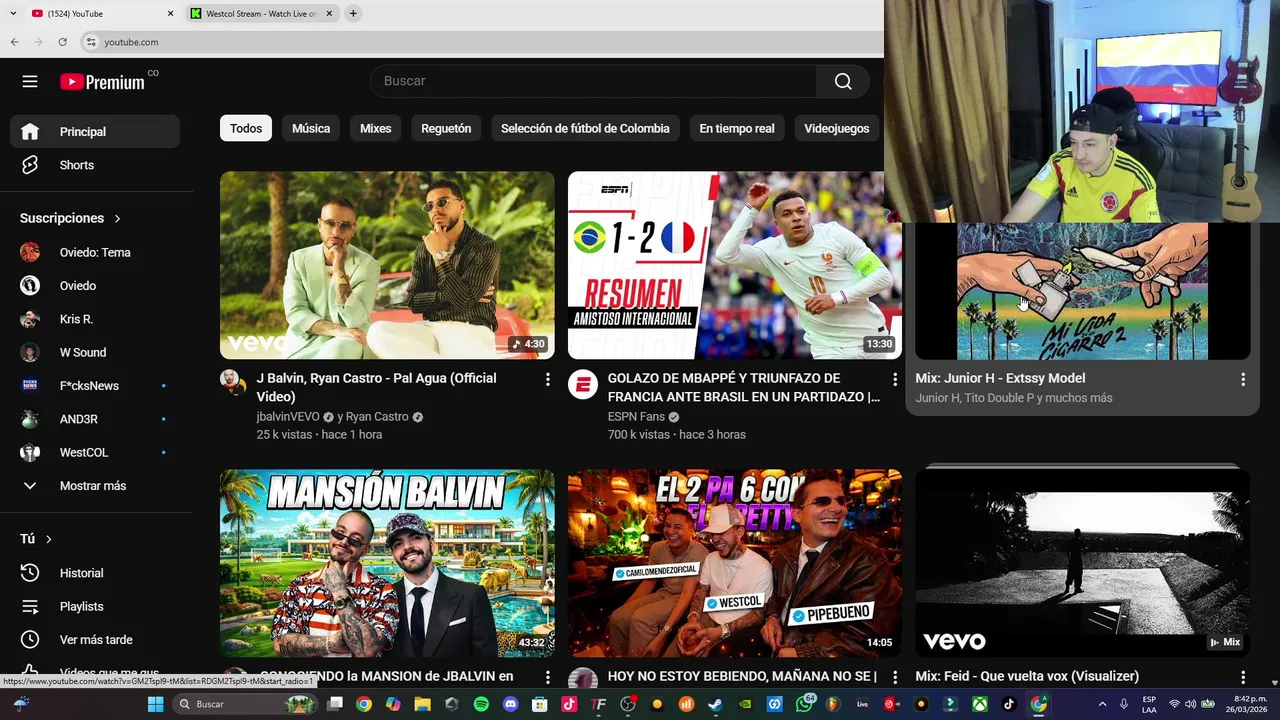The image size is (1280, 720).
Task: Switch to Westcol Stream browser tab
Action: (x=262, y=14)
